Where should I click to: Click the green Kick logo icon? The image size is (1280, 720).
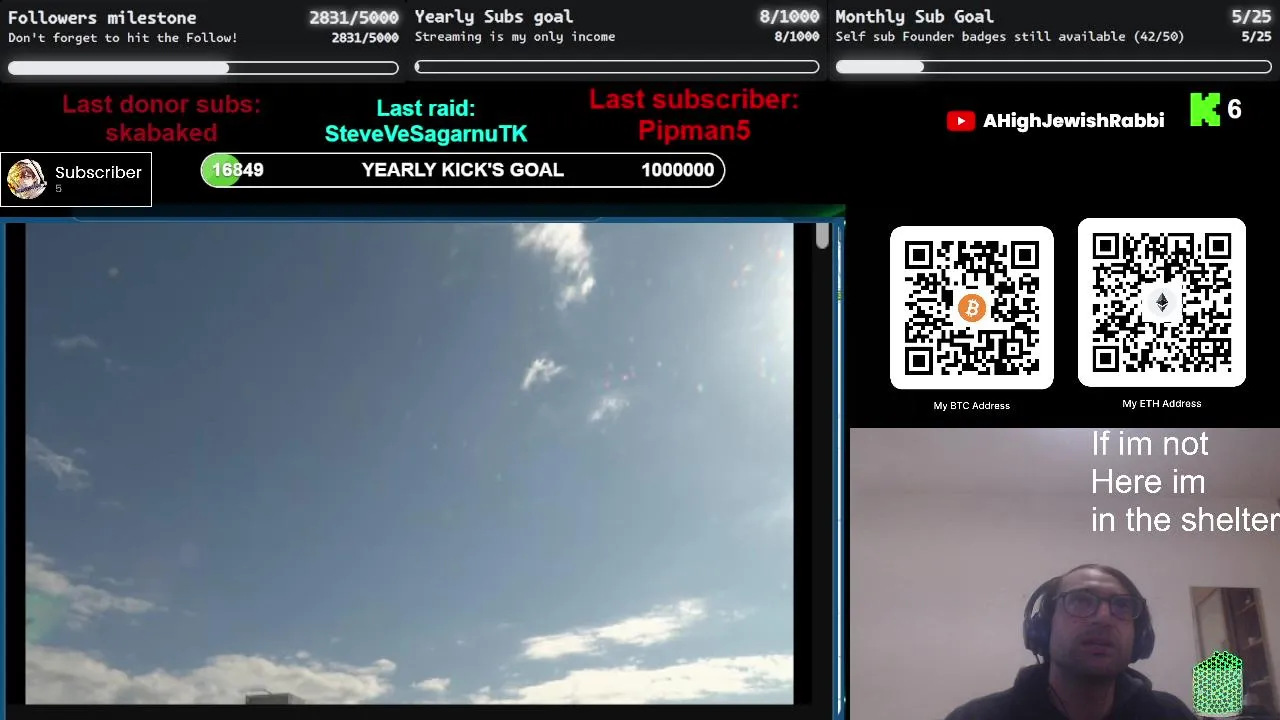click(x=1205, y=110)
